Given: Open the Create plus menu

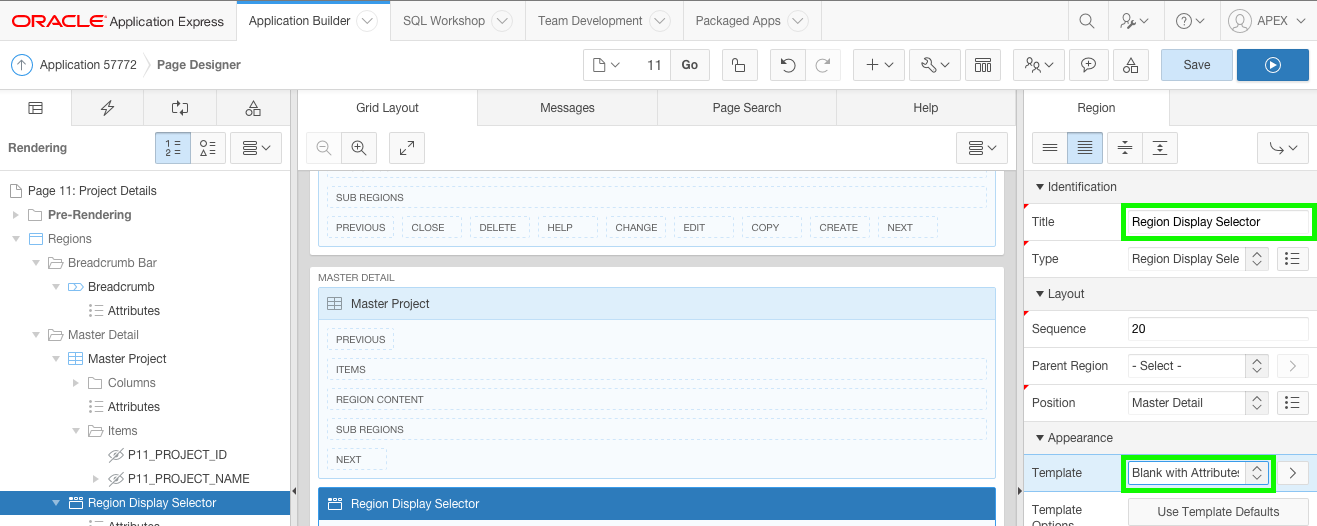Looking at the screenshot, I should [879, 65].
